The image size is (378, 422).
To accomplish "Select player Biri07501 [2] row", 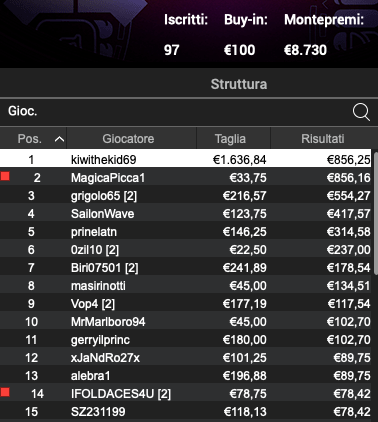I will coord(186,268).
